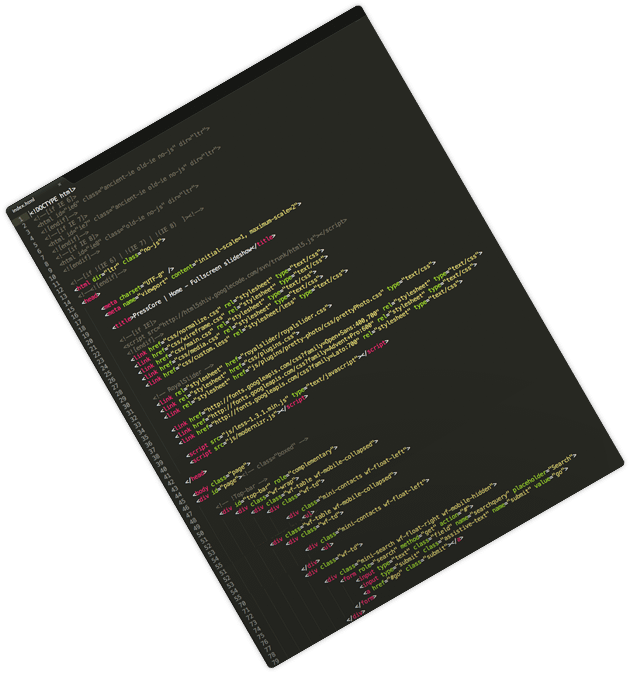Click the css/plugins.css stylesheet line
Viewport: 630px width, 674px height.
tap(230, 373)
